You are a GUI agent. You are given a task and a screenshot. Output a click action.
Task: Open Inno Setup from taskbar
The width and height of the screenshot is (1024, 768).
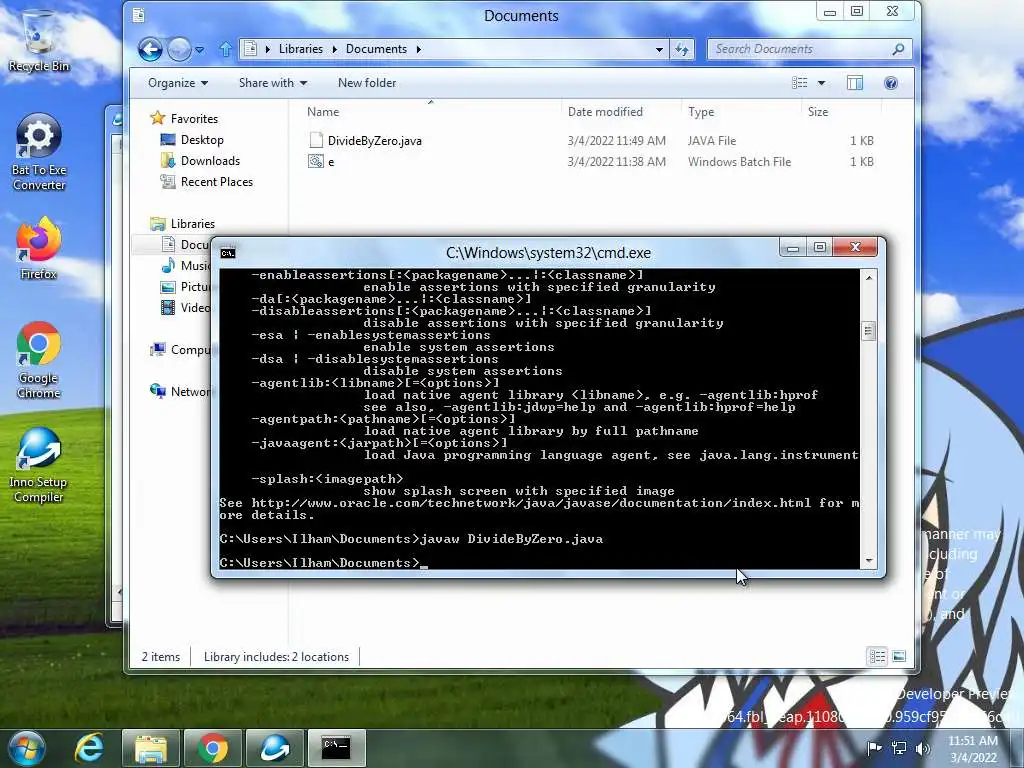275,748
